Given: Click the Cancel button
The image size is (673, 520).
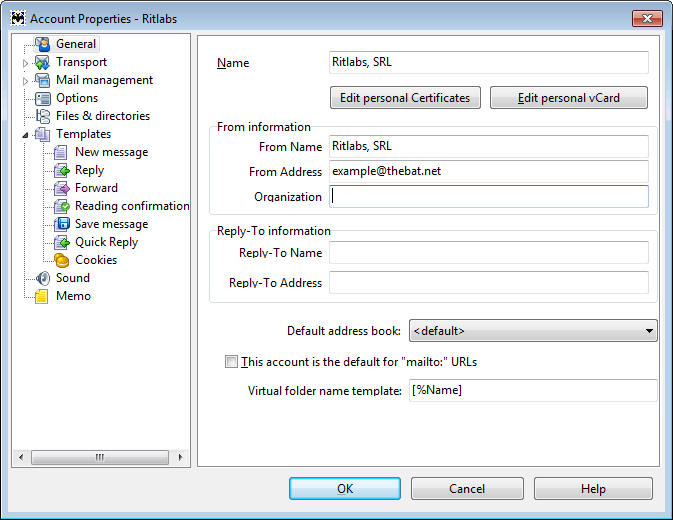Looking at the screenshot, I should click(467, 489).
